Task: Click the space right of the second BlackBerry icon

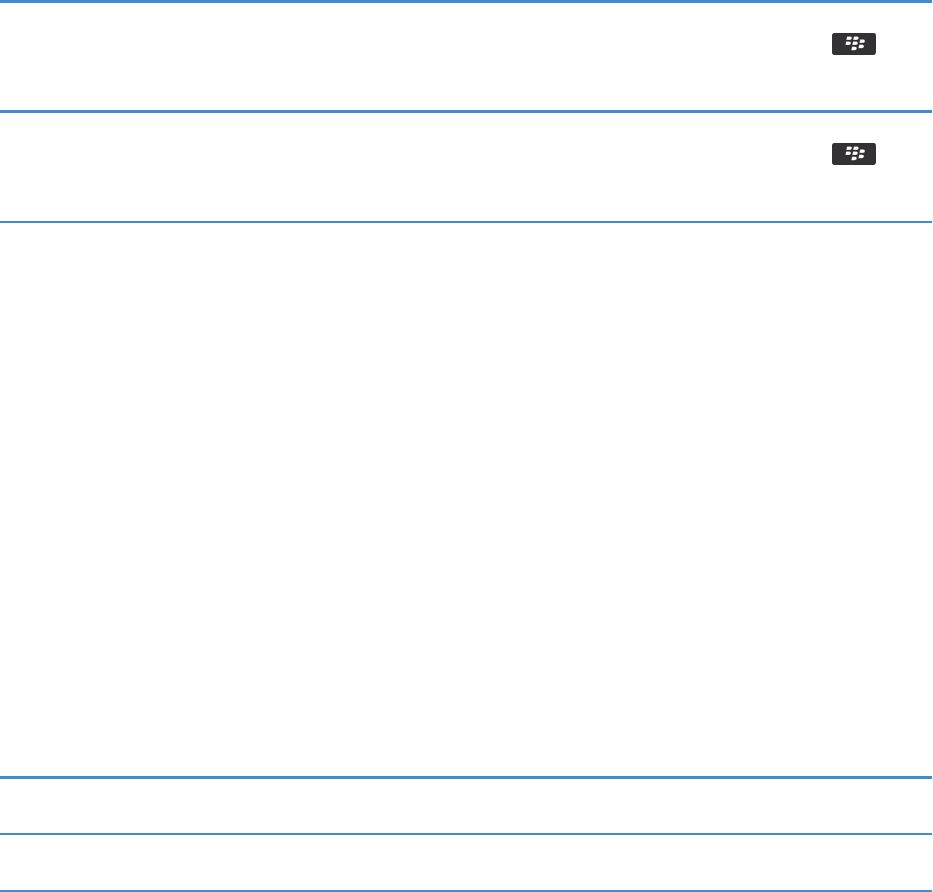Action: point(904,154)
